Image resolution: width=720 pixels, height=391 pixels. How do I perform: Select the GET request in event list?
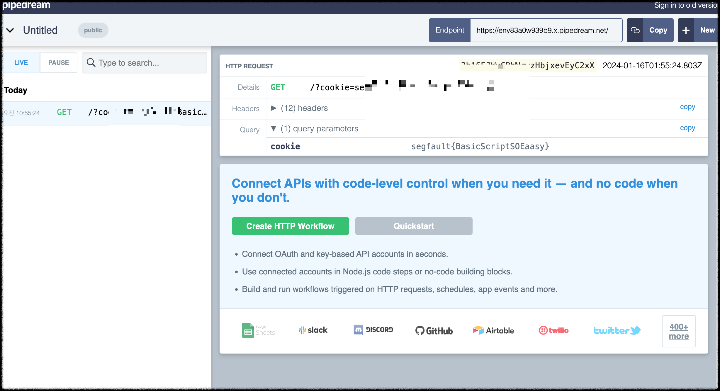106,112
